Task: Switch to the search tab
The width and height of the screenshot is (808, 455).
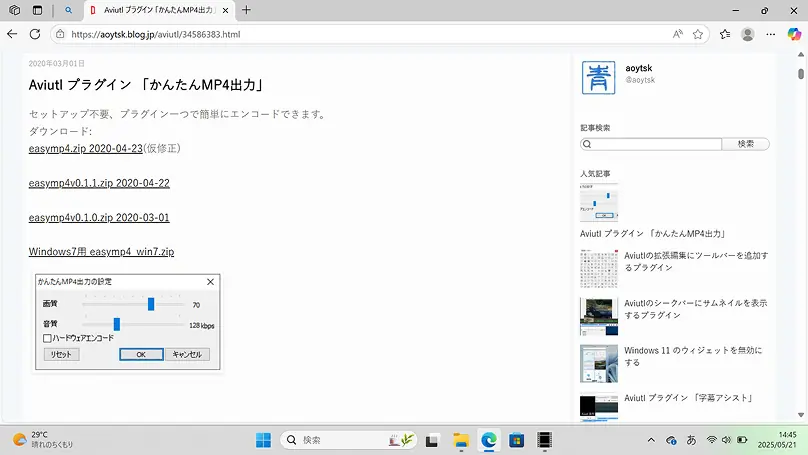Action: [69, 10]
